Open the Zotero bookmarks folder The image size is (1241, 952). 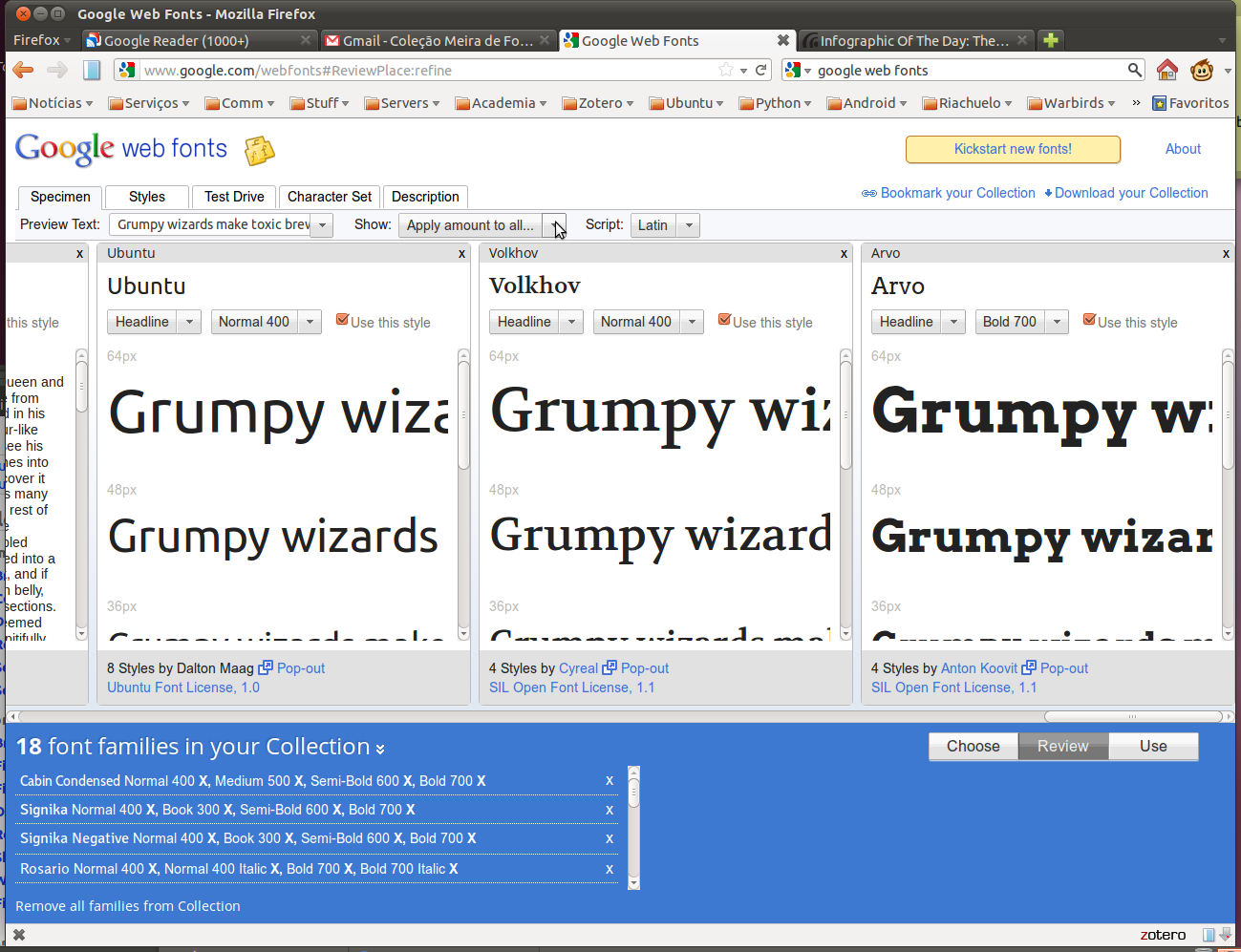click(x=598, y=103)
